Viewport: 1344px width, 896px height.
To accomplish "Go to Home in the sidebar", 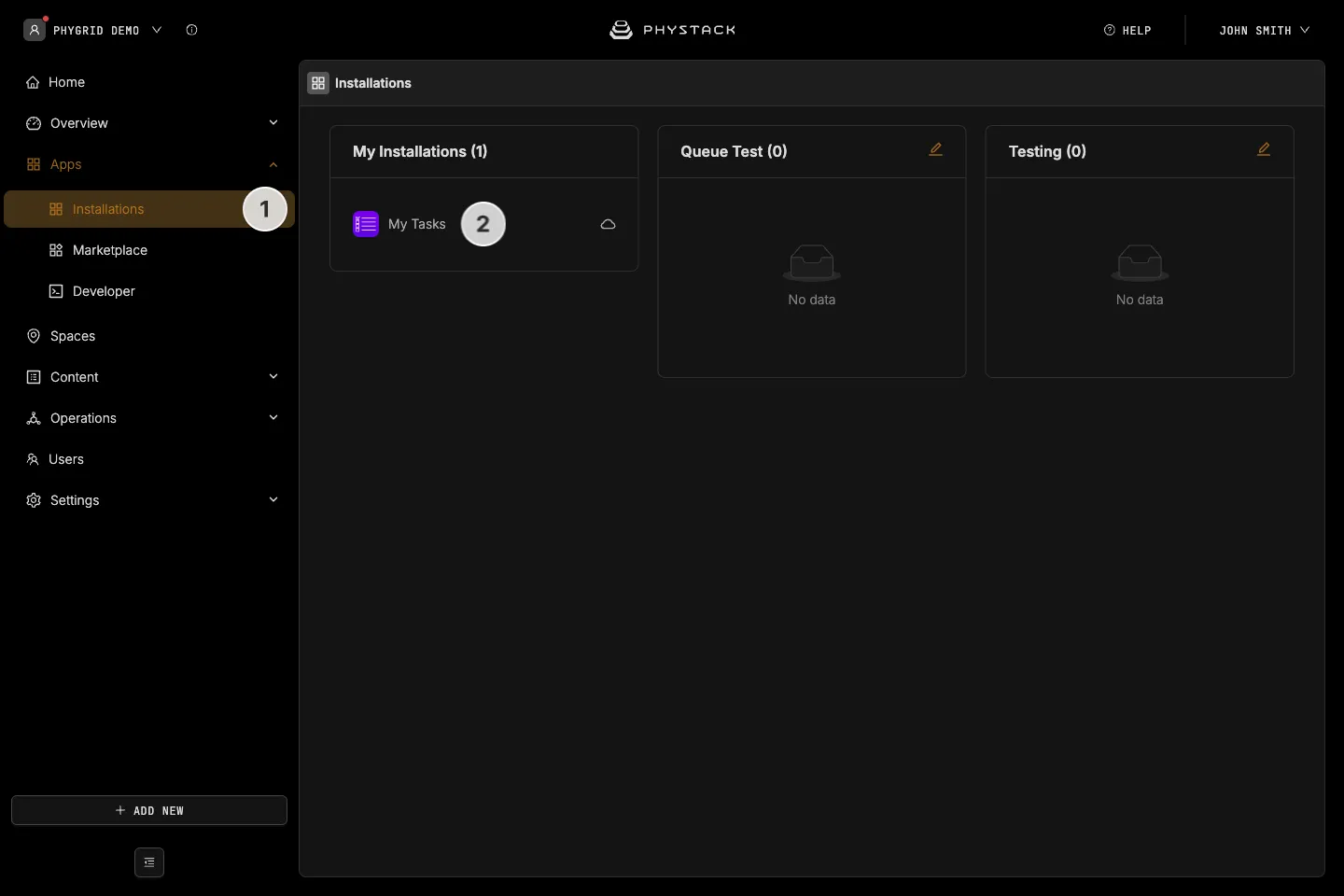I will tap(149, 82).
